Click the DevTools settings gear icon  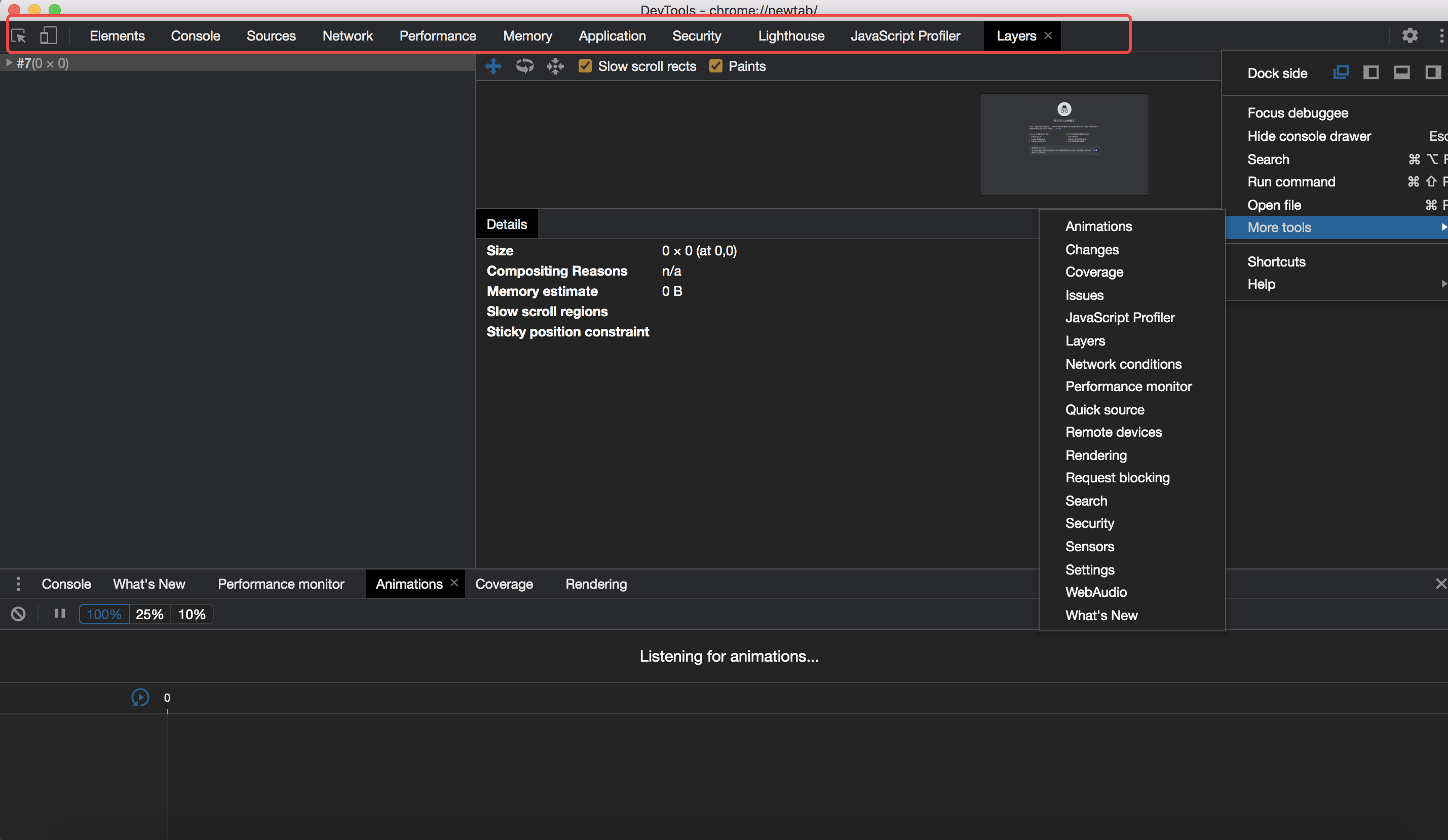point(1410,35)
